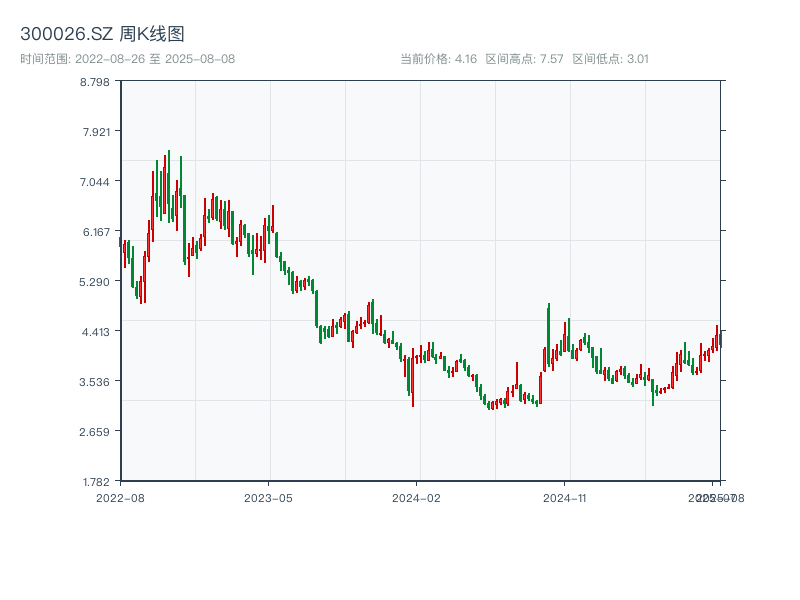Click the period low label 区间低点: 3.01
Viewport: 800px width, 600px height.
[x=610, y=59]
